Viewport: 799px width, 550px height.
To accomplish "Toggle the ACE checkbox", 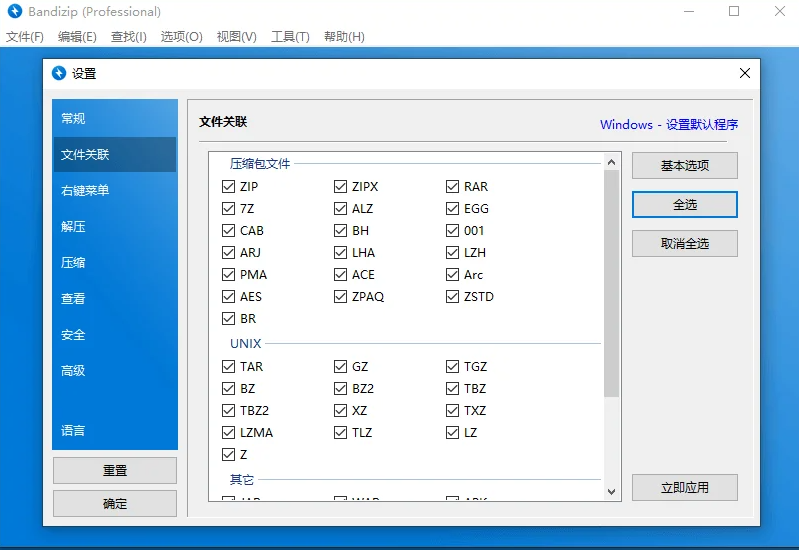I will point(340,274).
